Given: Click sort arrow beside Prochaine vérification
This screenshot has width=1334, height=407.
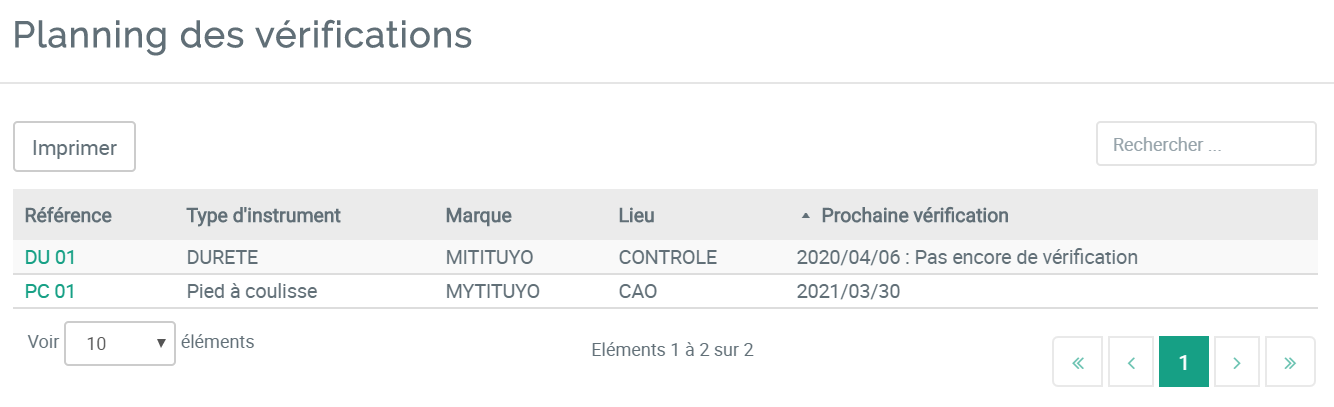Looking at the screenshot, I should coord(806,216).
